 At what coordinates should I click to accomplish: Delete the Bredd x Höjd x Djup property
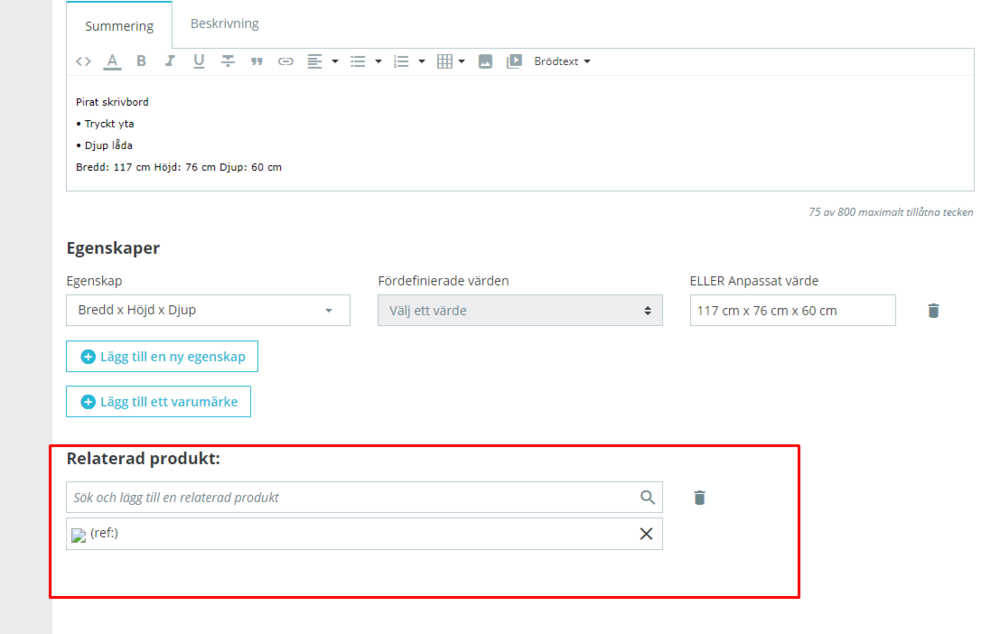(933, 311)
